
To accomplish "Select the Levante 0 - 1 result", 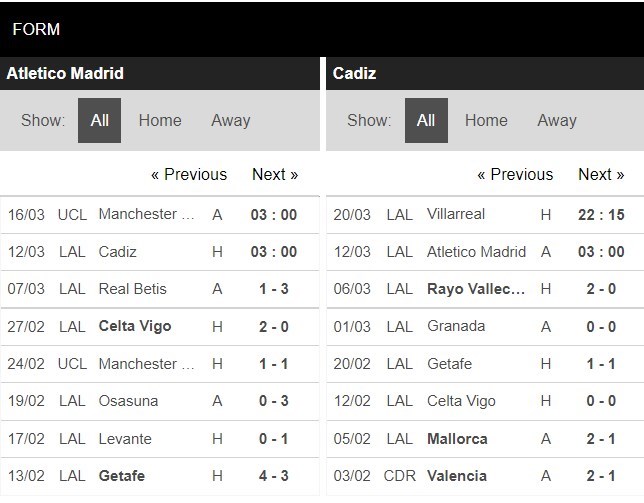I will [x=160, y=439].
